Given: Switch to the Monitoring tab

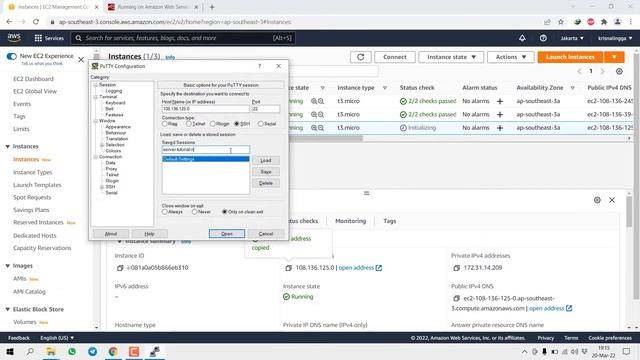Looking at the screenshot, I should (x=350, y=221).
